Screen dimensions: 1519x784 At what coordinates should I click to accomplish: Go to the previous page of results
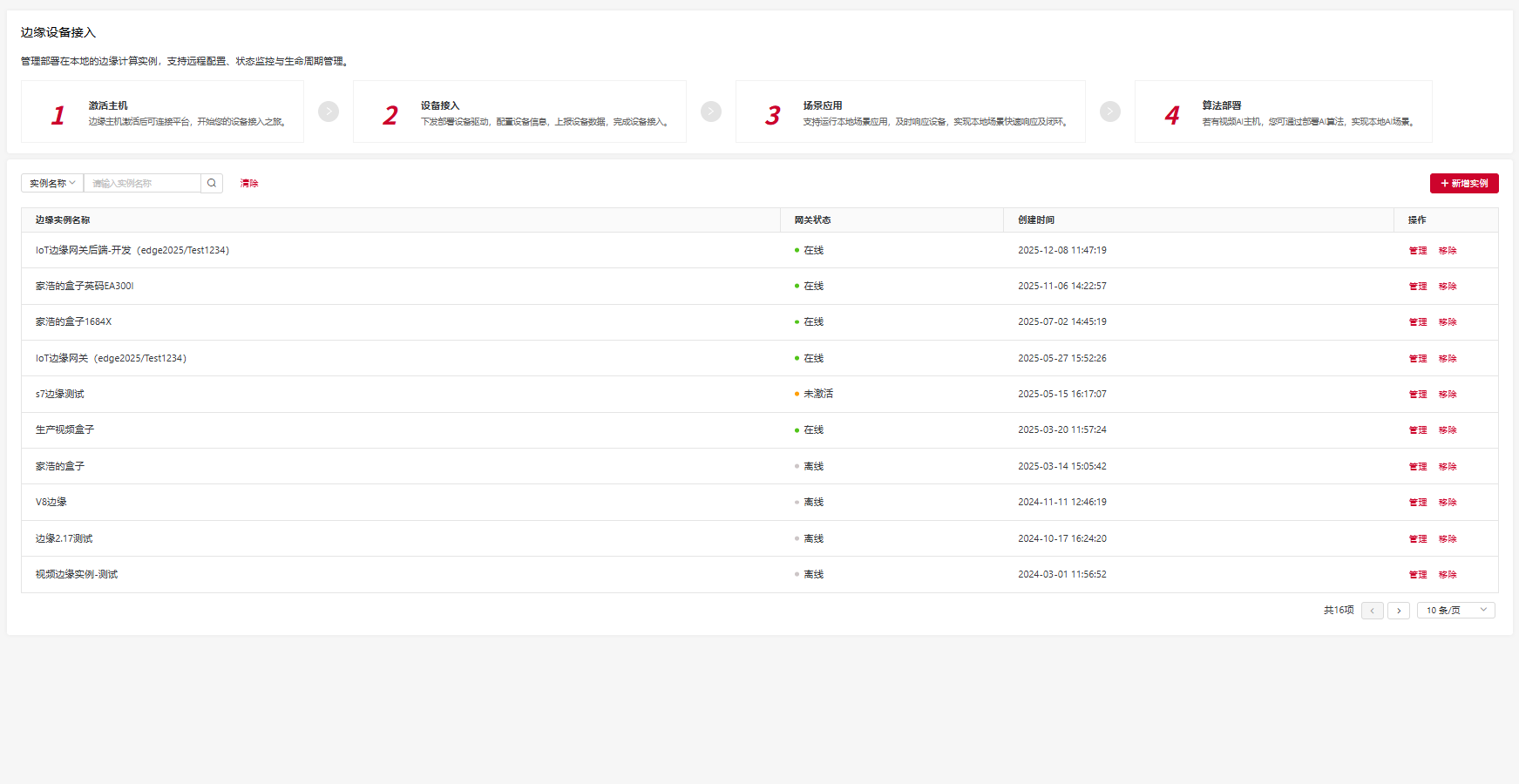pyautogui.click(x=1373, y=611)
